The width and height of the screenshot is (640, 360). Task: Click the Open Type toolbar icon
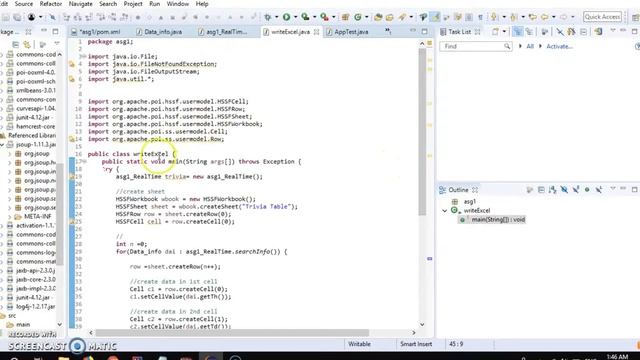(378, 17)
